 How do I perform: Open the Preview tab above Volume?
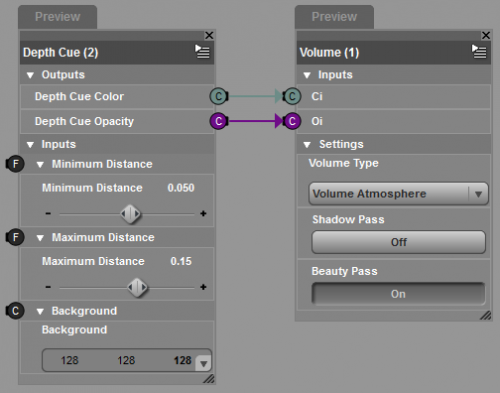pyautogui.click(x=334, y=17)
